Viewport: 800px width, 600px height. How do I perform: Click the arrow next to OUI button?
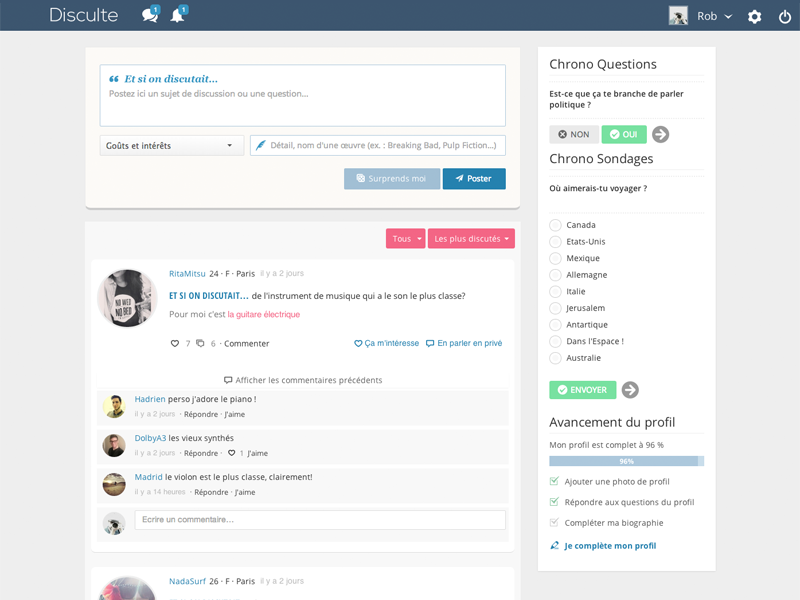point(660,134)
